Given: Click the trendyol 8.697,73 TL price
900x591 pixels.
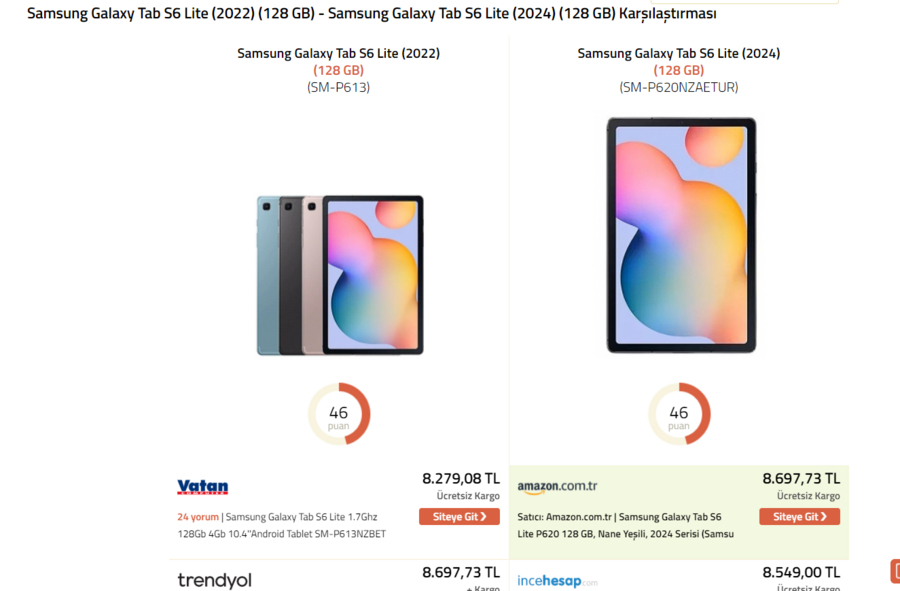Looking at the screenshot, I should [x=460, y=573].
